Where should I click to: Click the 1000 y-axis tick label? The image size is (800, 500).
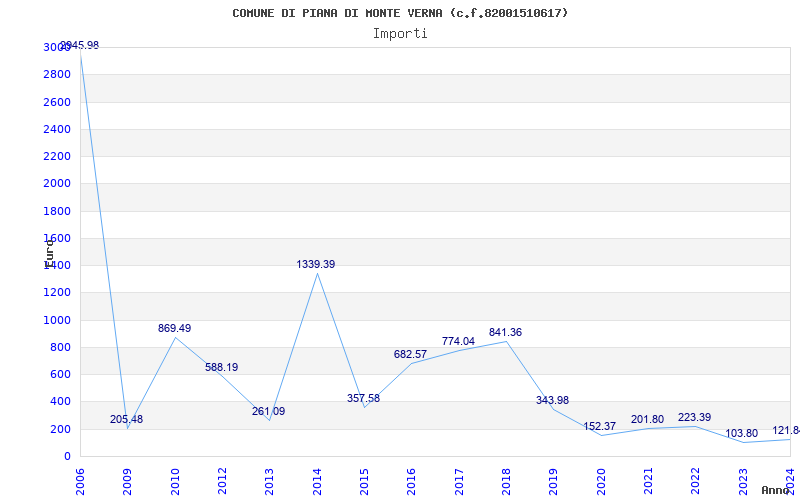pos(56,320)
